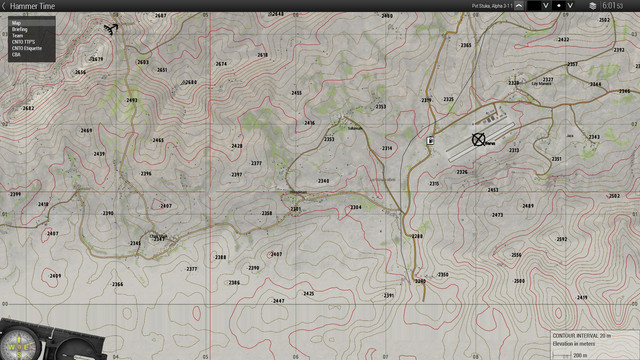
Task: Click the compass in the corner
Action: pos(19,345)
